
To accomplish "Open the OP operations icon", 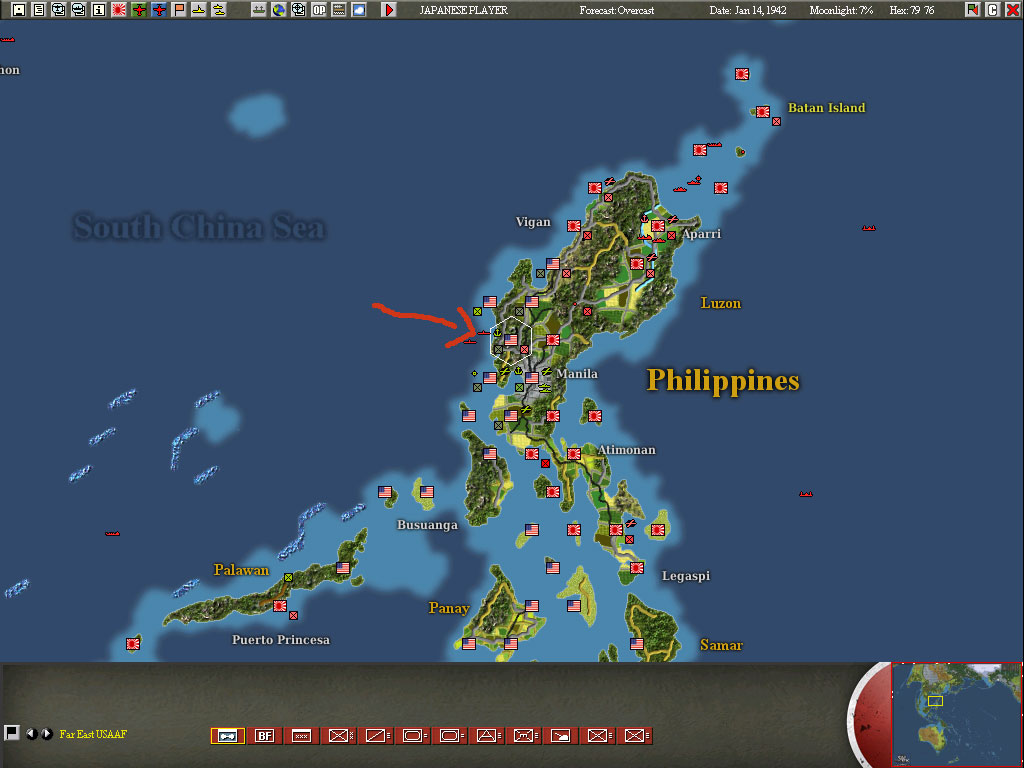I will (319, 10).
